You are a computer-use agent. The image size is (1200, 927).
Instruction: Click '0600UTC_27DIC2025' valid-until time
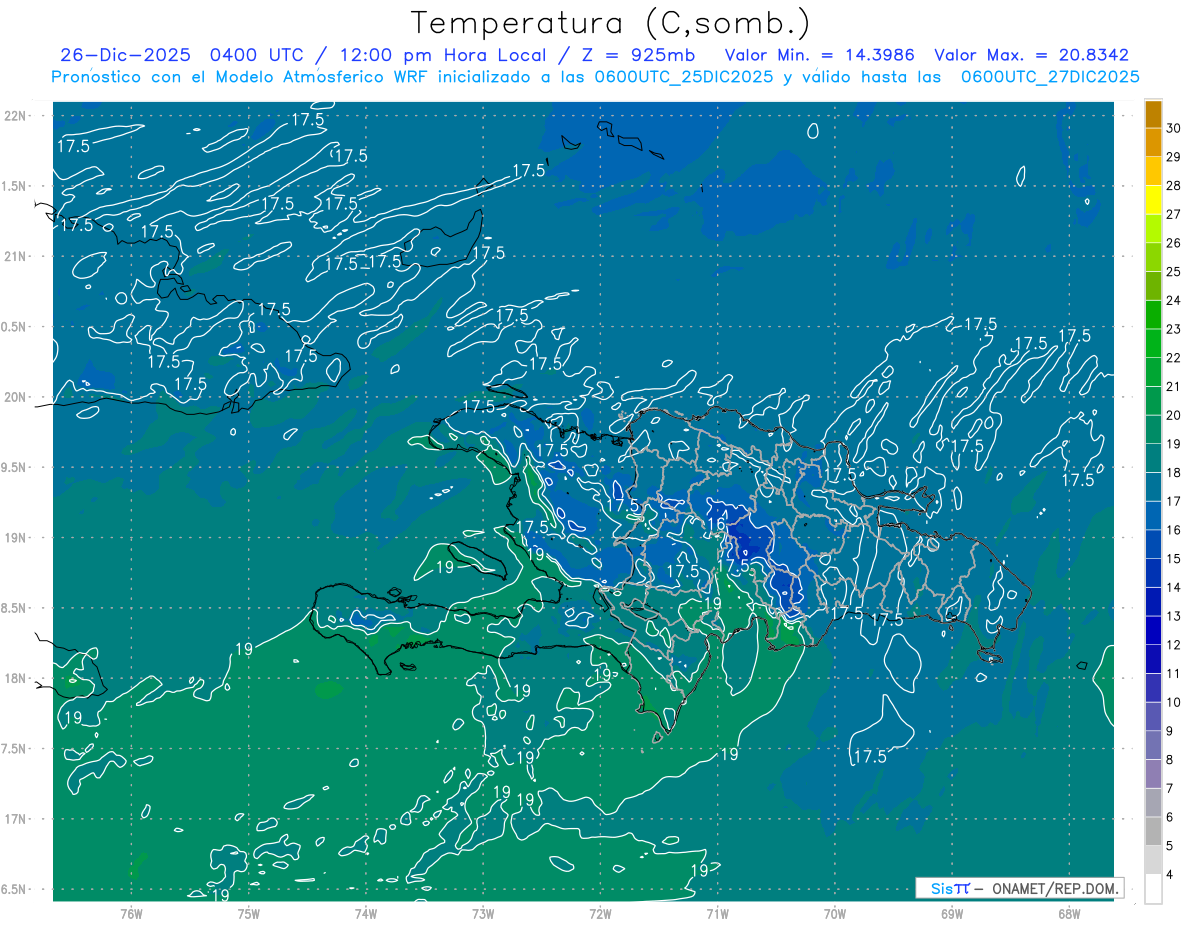coord(1050,77)
